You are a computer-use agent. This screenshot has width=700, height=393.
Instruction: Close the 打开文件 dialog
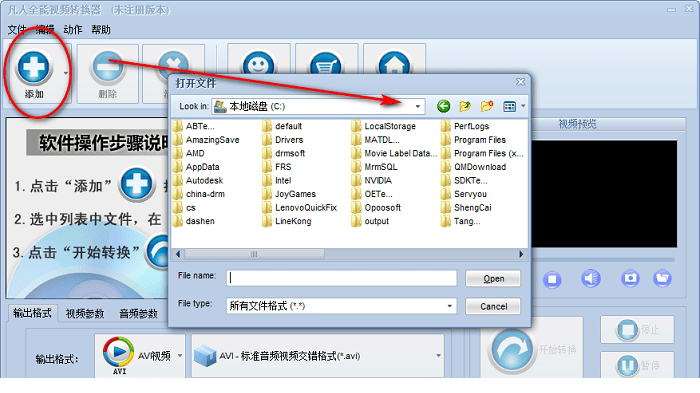point(521,82)
